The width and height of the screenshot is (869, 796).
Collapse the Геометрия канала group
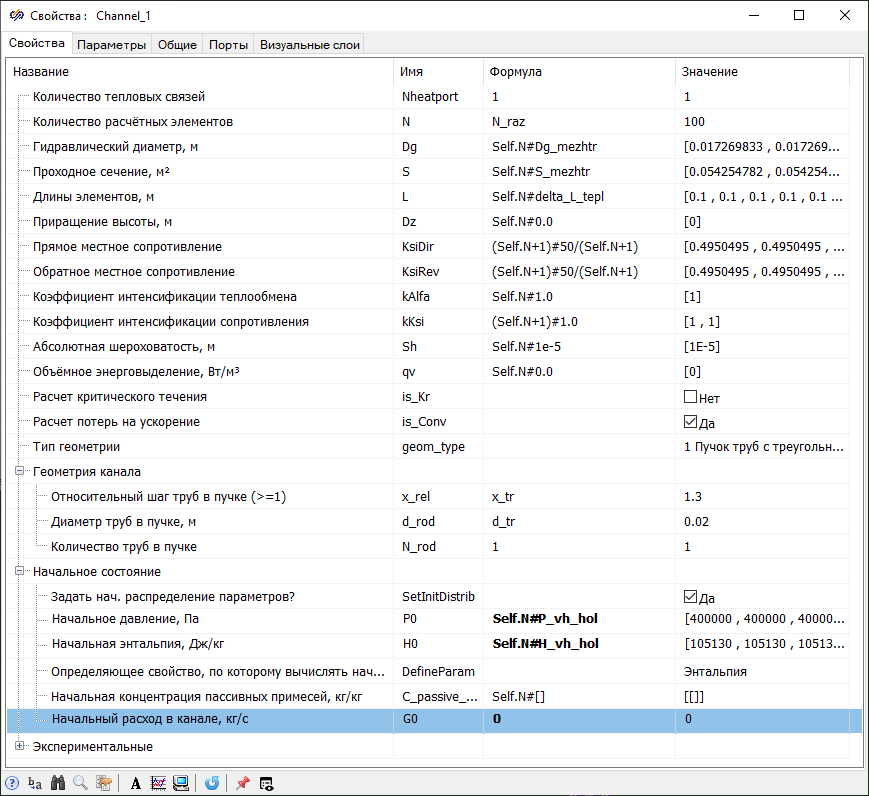coord(19,472)
